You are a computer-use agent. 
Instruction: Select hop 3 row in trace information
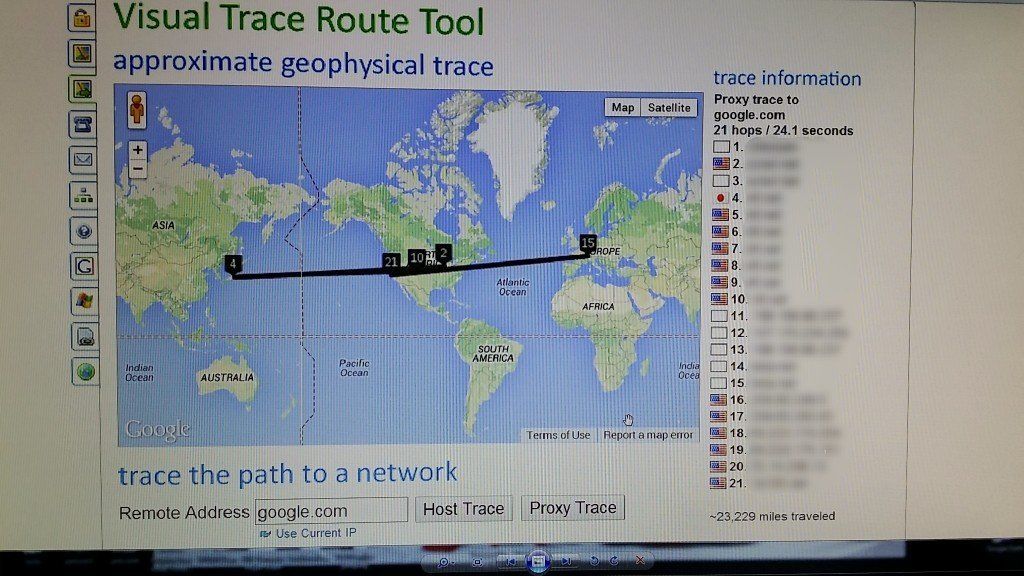point(754,180)
